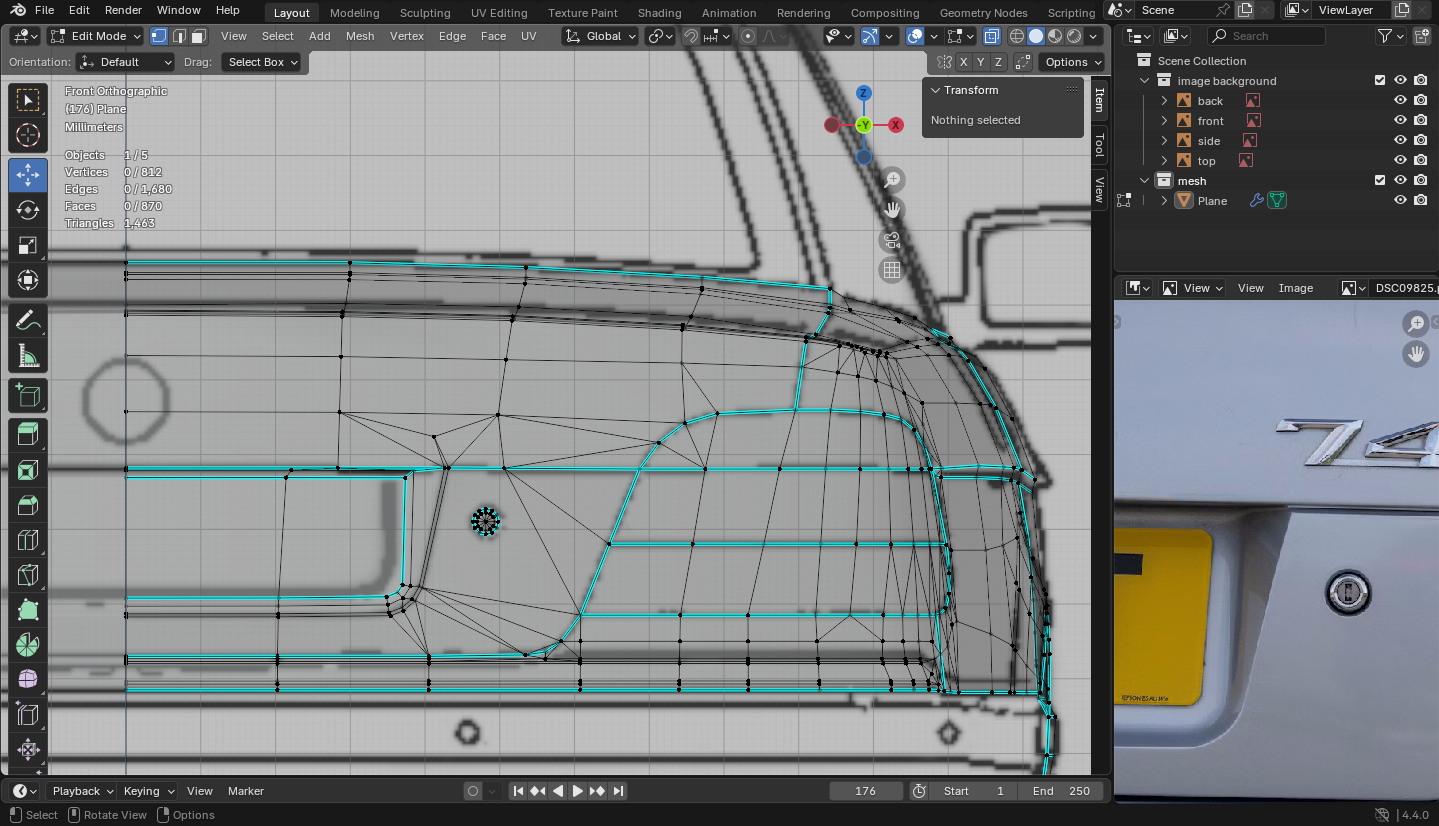Activate the Loop Cut tool
Screen dimensions: 1439x826
click(x=28, y=541)
